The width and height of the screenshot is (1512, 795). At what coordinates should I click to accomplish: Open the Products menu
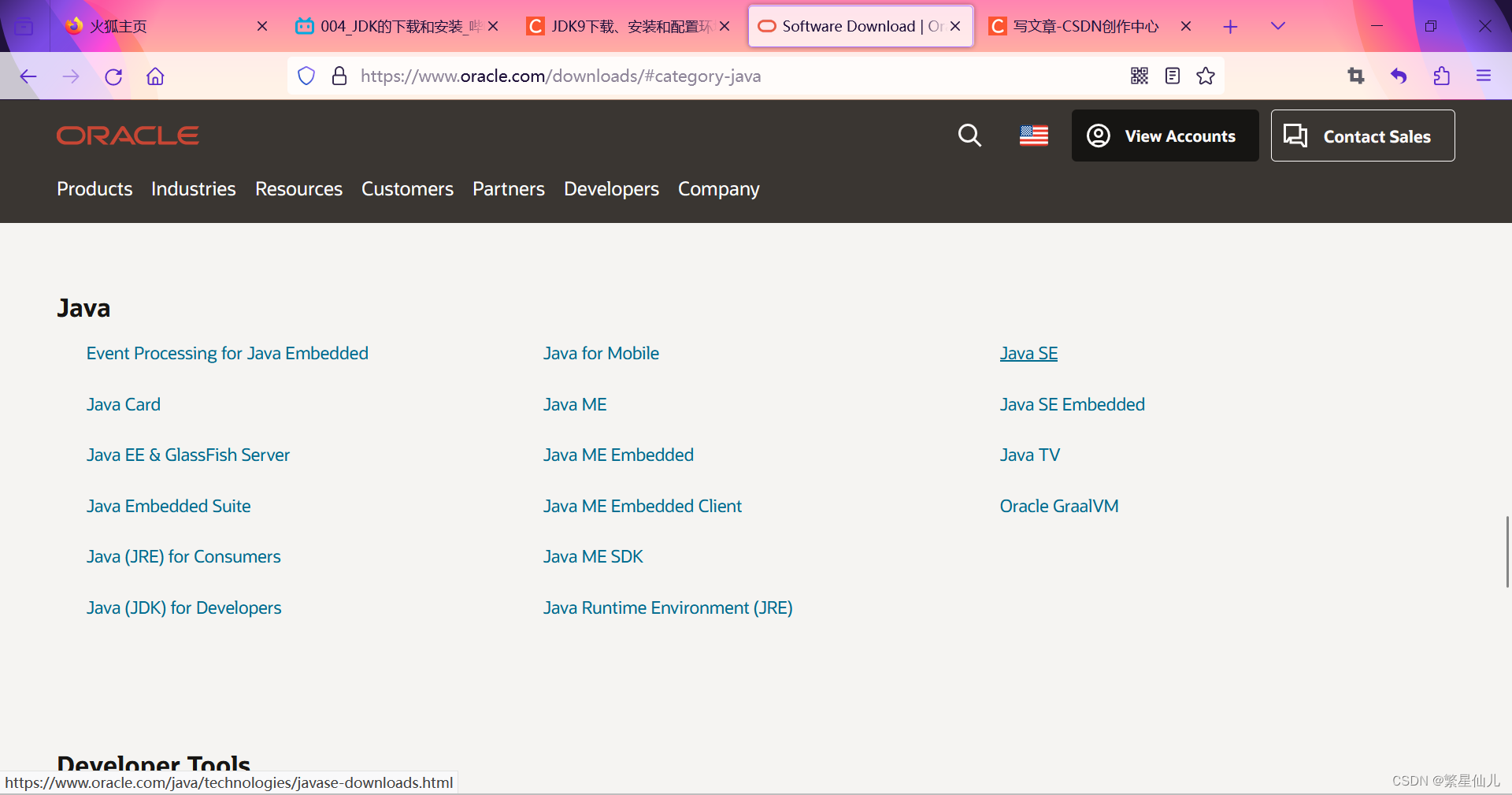[94, 189]
